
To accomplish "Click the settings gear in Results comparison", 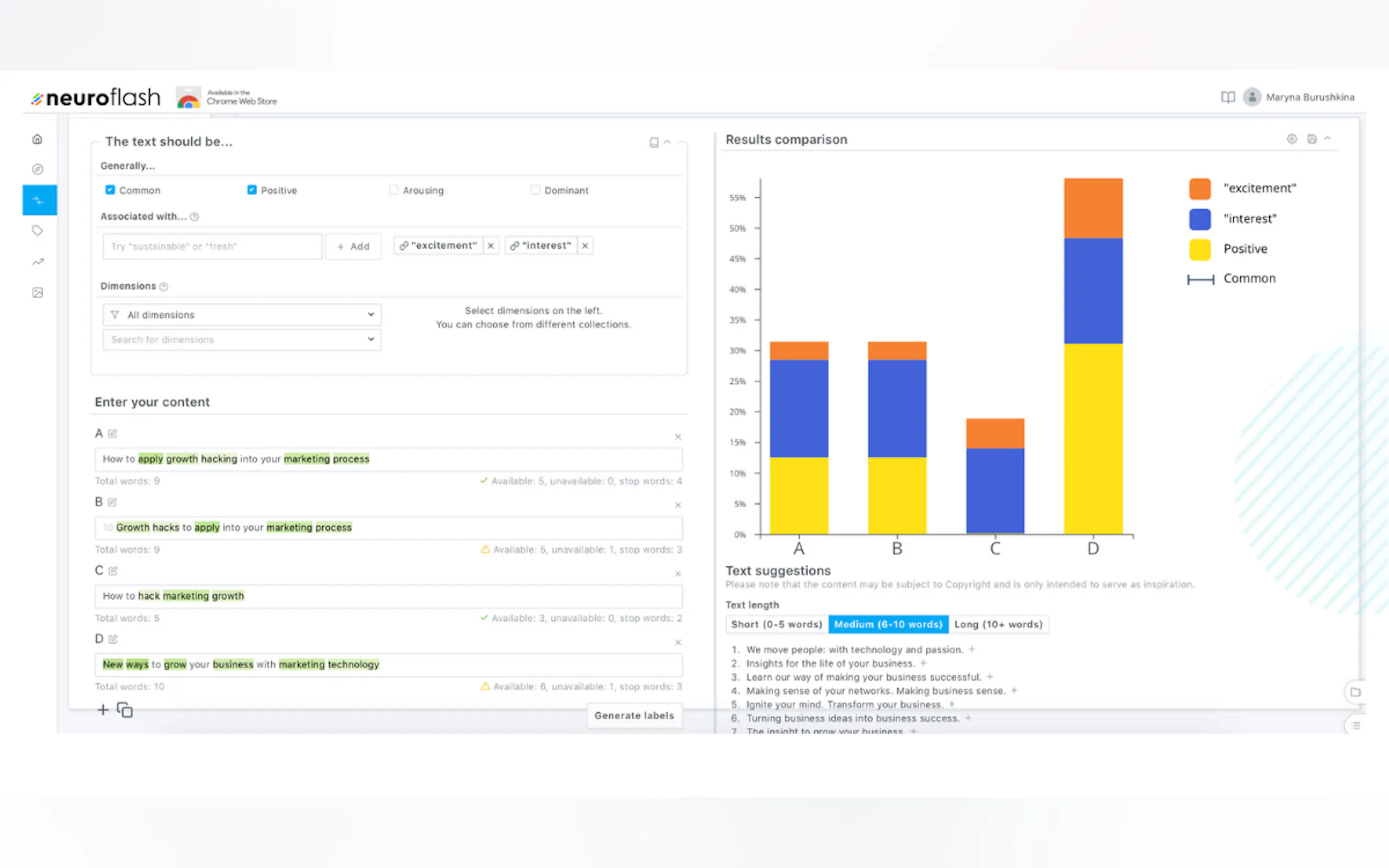I will (x=1291, y=139).
